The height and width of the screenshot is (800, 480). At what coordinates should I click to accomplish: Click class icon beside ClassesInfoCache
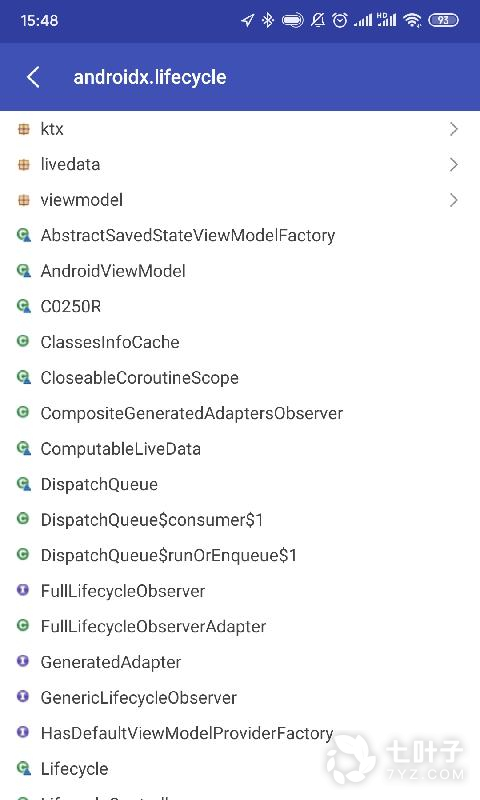[x=23, y=341]
